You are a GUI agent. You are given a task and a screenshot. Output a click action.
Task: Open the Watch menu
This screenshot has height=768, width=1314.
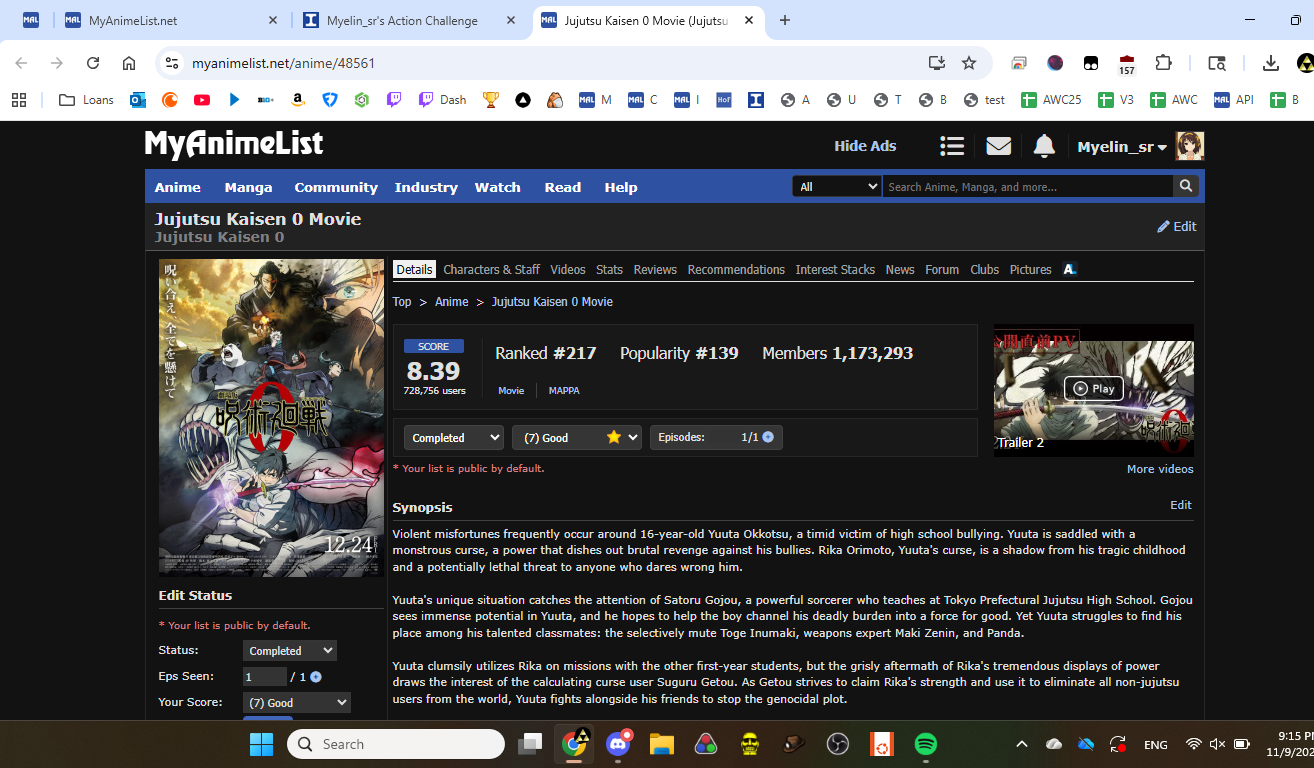click(x=497, y=187)
